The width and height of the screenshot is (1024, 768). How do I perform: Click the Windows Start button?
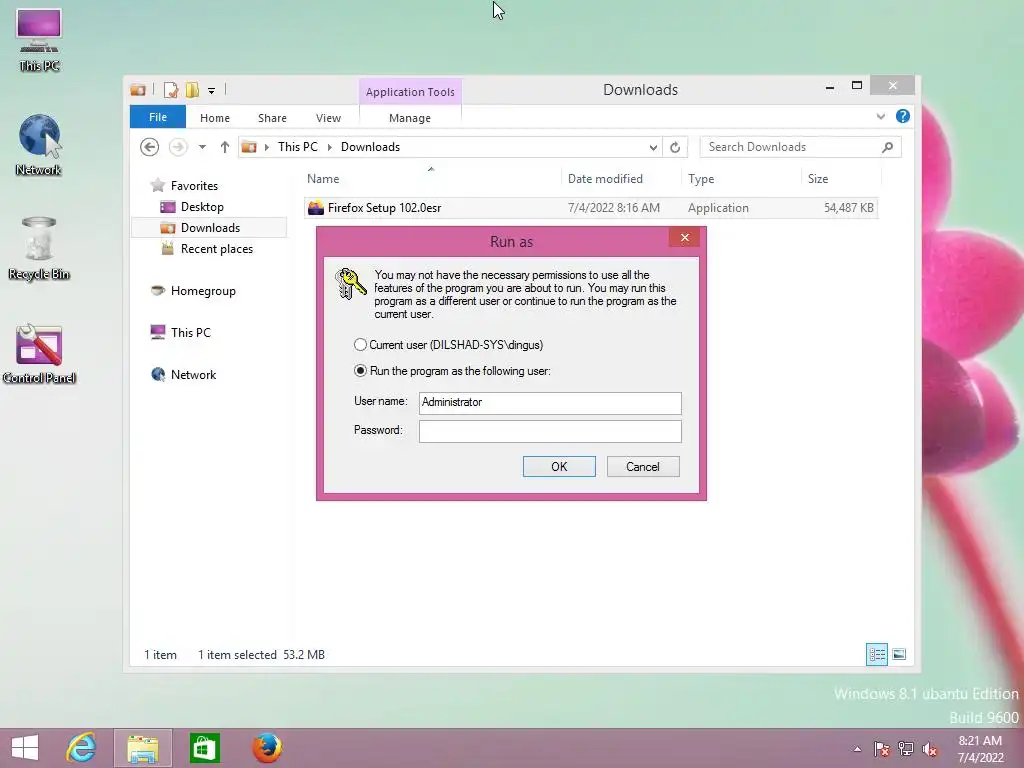point(25,748)
